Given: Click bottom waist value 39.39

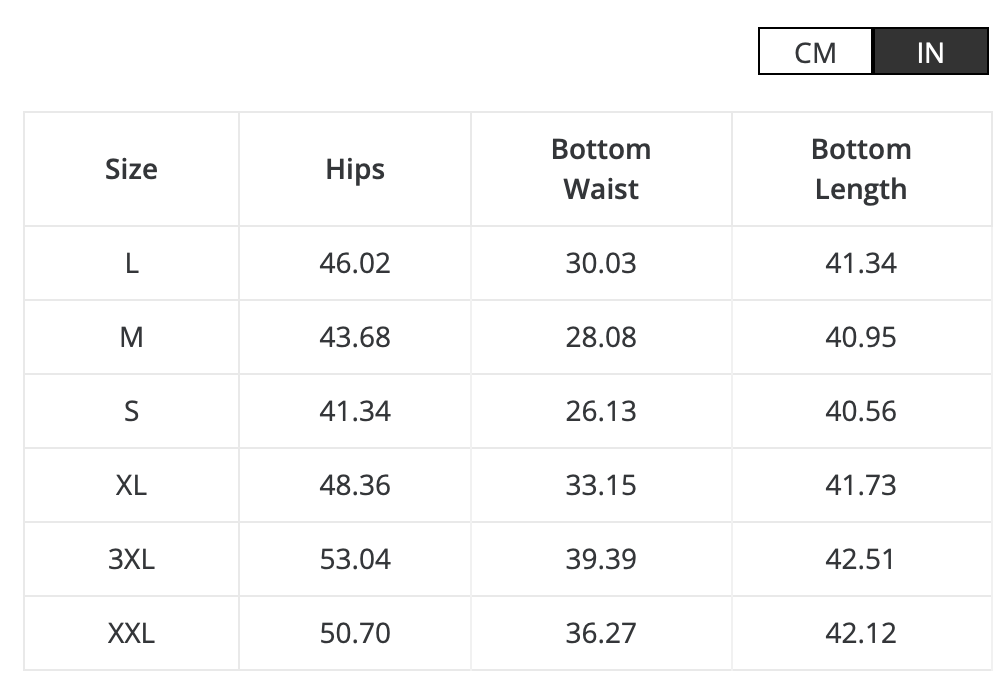Looking at the screenshot, I should click(601, 559).
